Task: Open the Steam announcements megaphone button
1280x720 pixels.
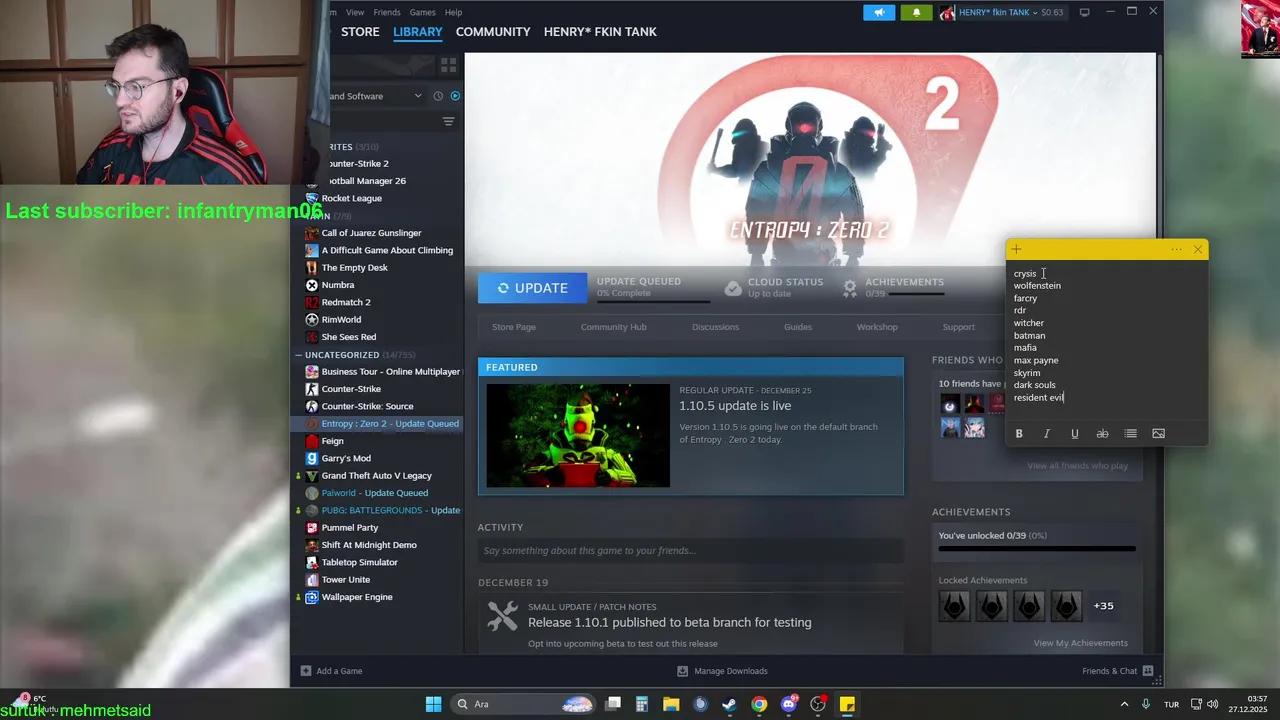Action: (879, 12)
